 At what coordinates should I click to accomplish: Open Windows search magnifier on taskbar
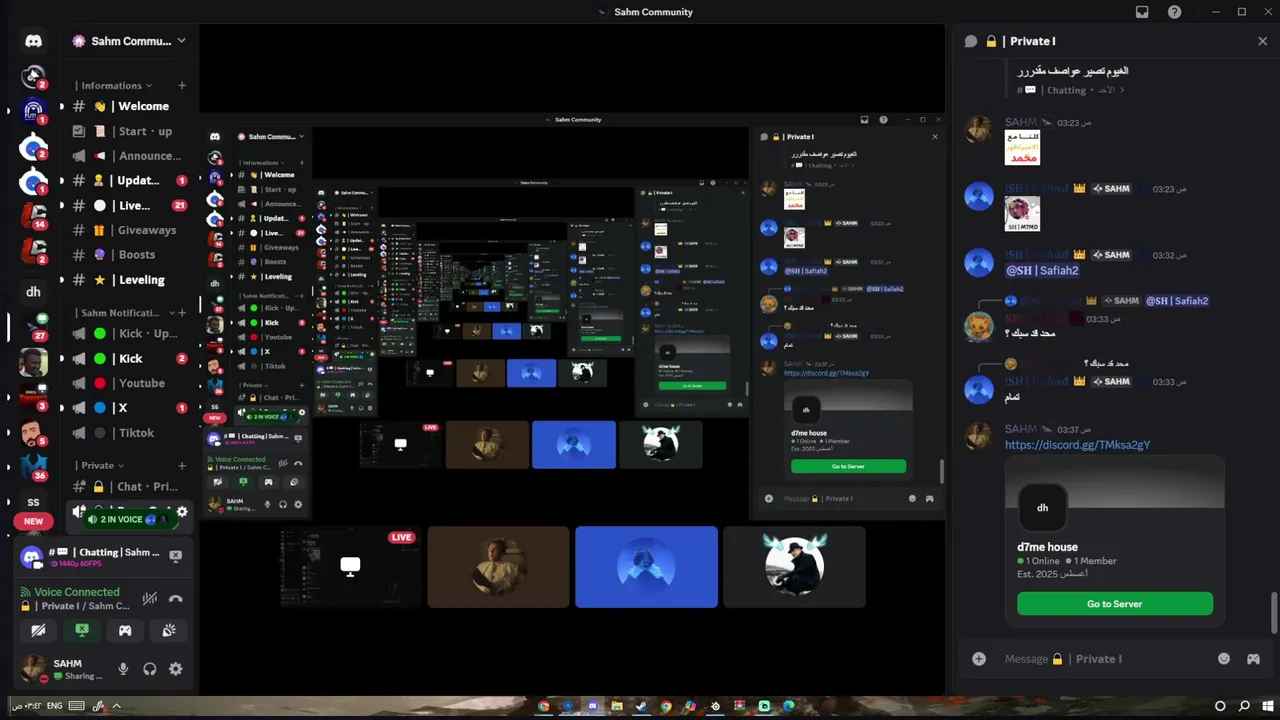(x=1243, y=706)
